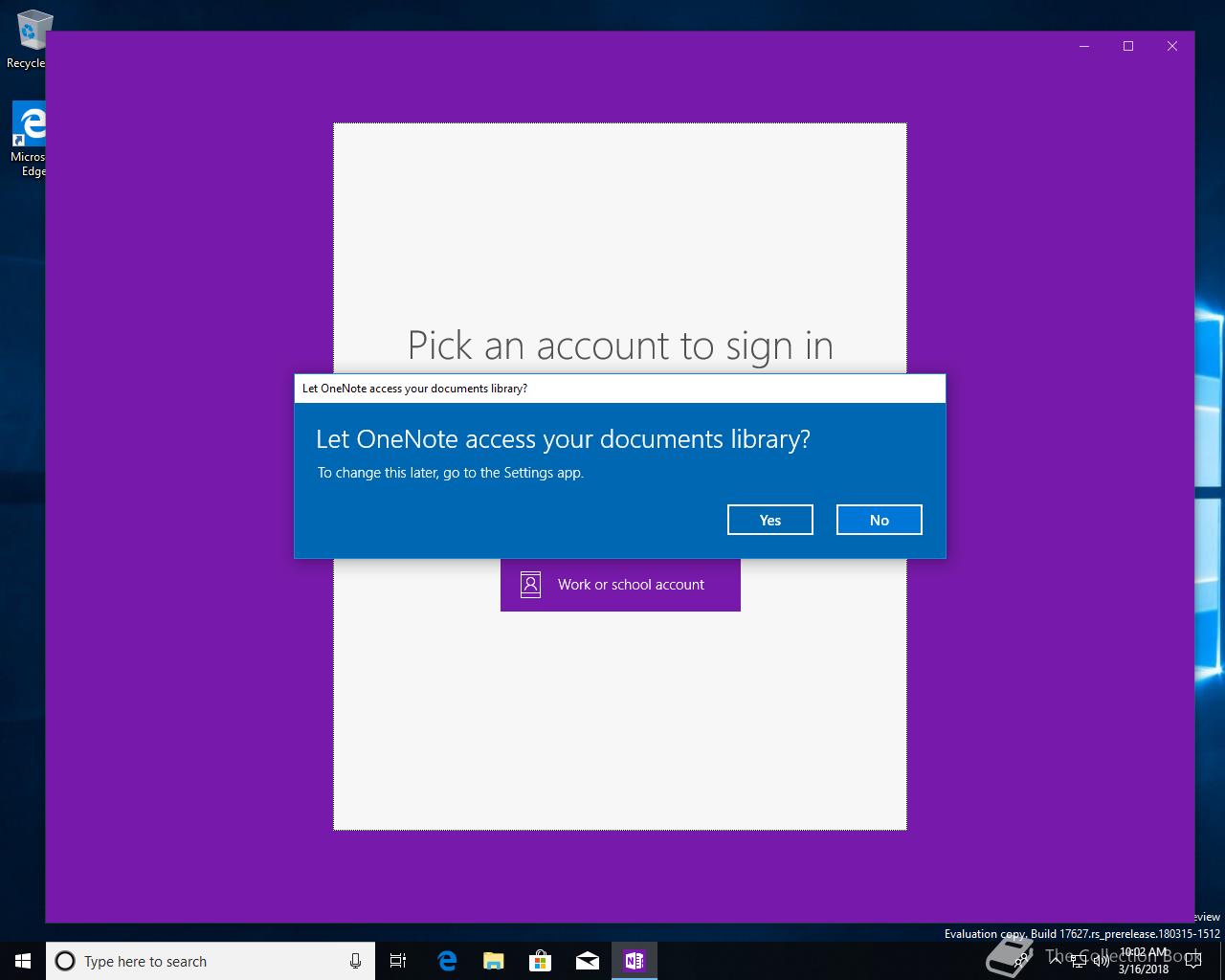Launch Microsoft Edge from the taskbar
1225x980 pixels.
point(446,961)
